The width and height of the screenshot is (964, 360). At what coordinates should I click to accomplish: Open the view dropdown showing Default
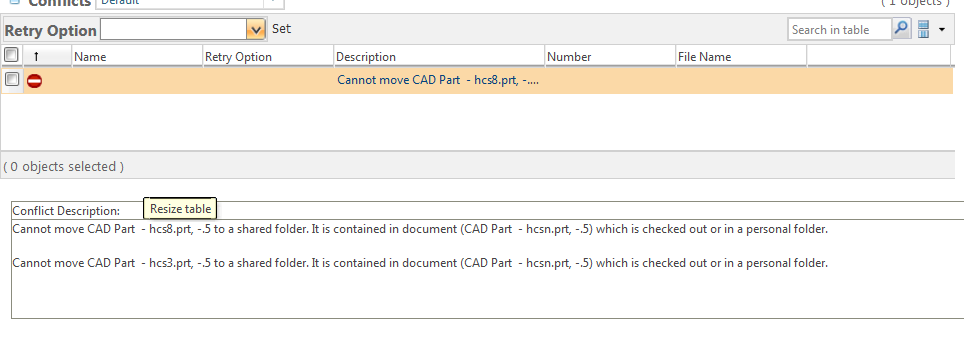[189, 3]
